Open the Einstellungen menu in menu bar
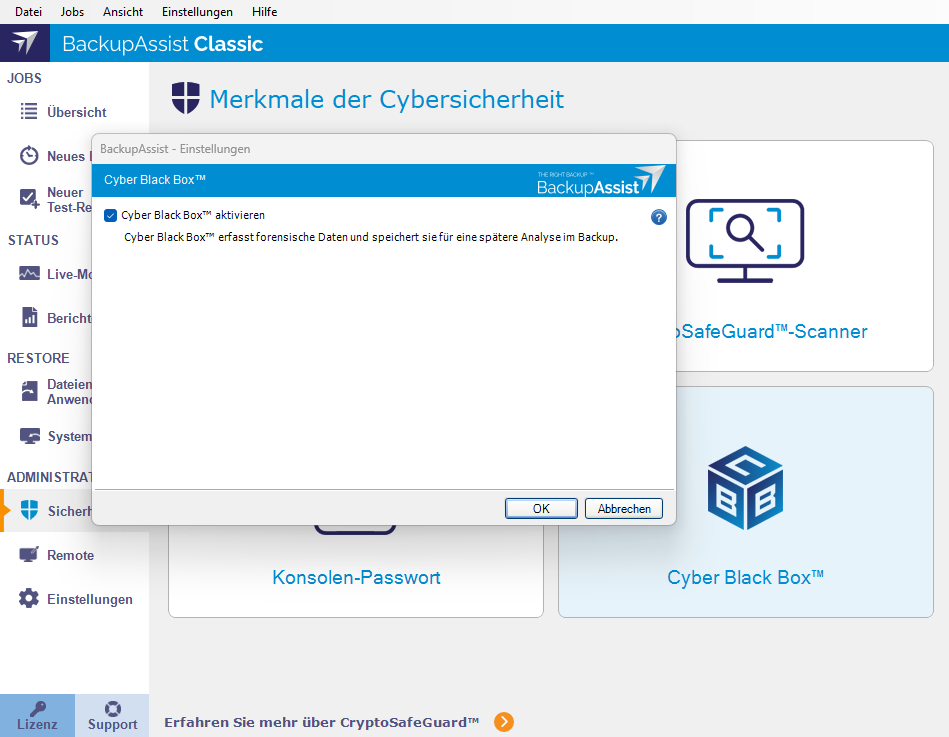The height and width of the screenshot is (737, 949). pyautogui.click(x=196, y=11)
